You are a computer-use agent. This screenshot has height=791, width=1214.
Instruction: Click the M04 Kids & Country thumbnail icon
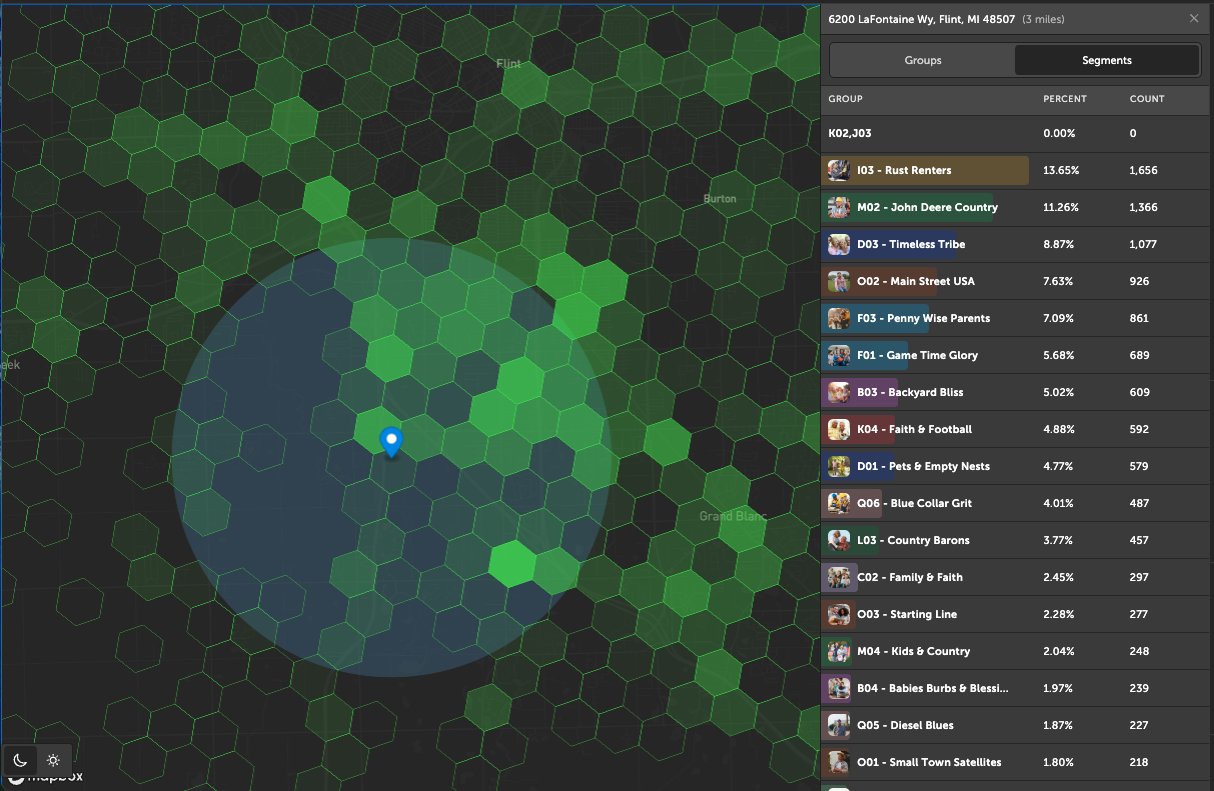tap(839, 651)
